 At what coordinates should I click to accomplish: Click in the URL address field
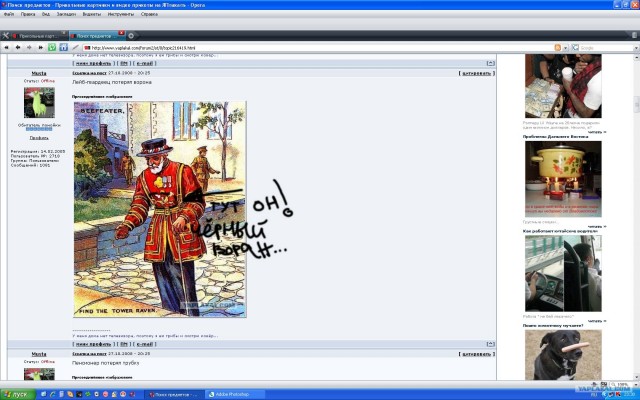pos(316,48)
